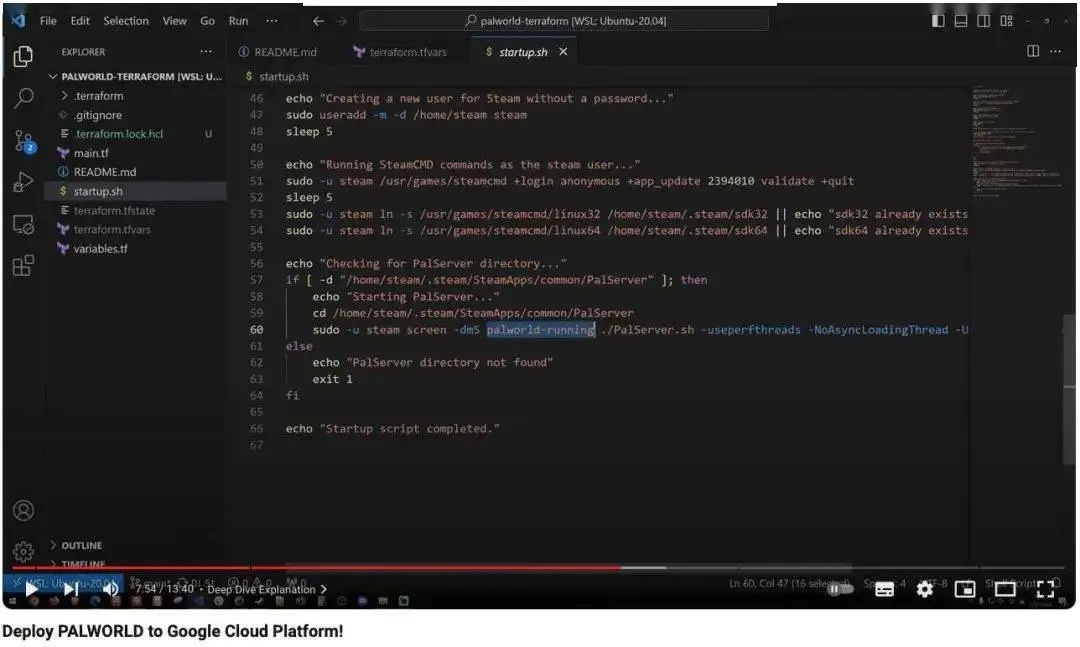Open the Run menu
The height and width of the screenshot is (647, 1080).
(238, 21)
